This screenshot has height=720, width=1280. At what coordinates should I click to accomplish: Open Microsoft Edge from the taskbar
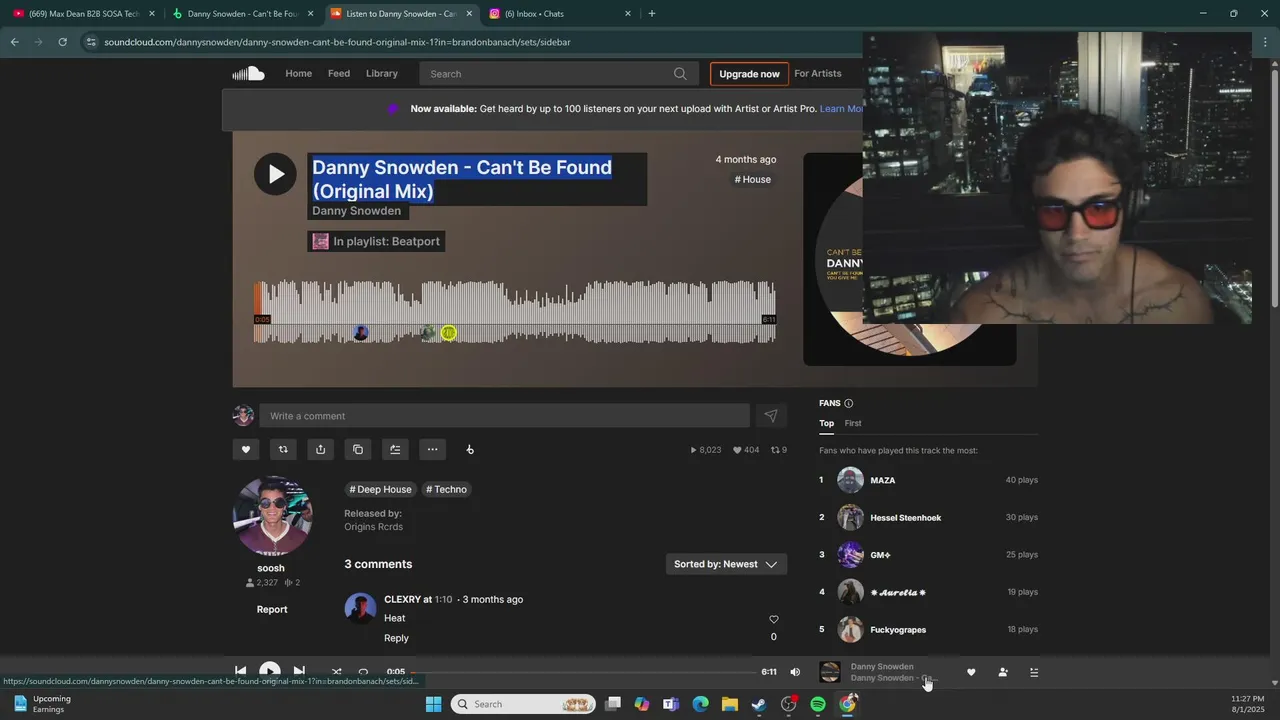pyautogui.click(x=701, y=704)
